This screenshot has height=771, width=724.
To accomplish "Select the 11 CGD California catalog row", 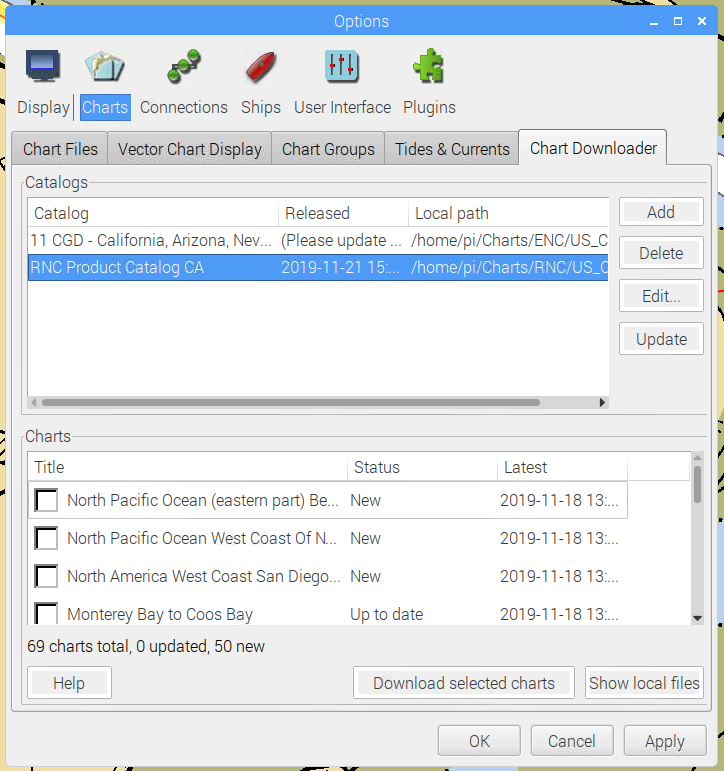I will 318,240.
